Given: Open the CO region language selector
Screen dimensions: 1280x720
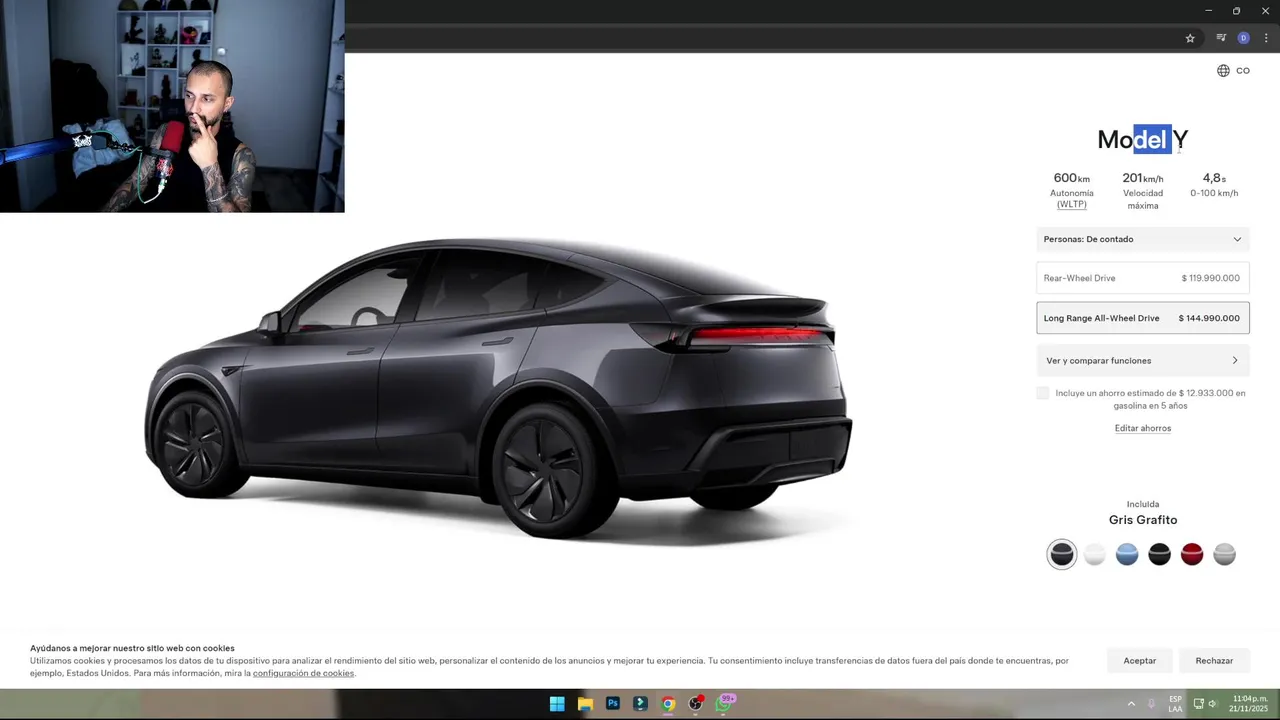Looking at the screenshot, I should pyautogui.click(x=1233, y=71).
